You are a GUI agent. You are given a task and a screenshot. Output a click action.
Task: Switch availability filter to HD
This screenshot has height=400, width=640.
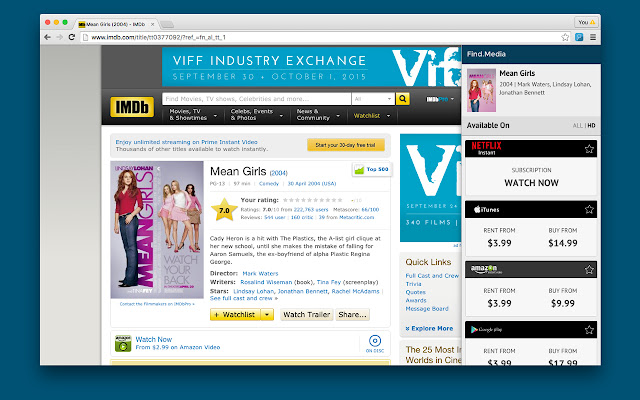pyautogui.click(x=591, y=126)
